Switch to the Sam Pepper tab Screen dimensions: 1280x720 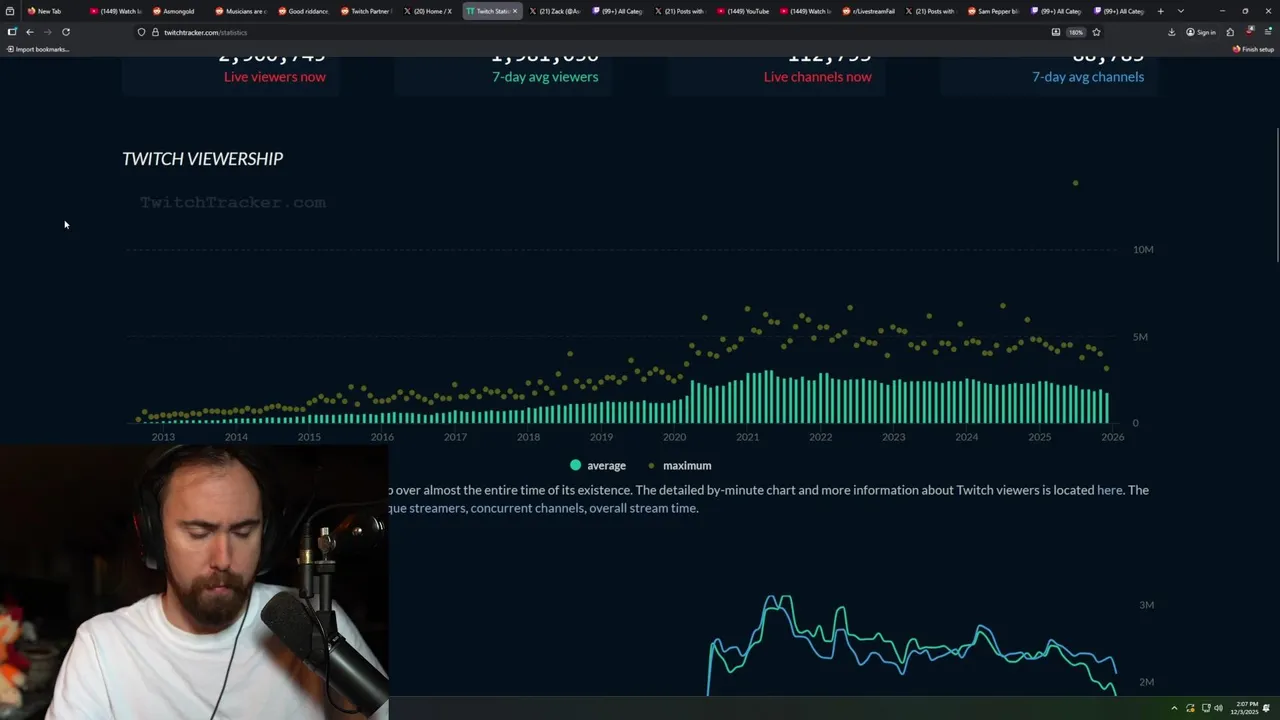[994, 11]
